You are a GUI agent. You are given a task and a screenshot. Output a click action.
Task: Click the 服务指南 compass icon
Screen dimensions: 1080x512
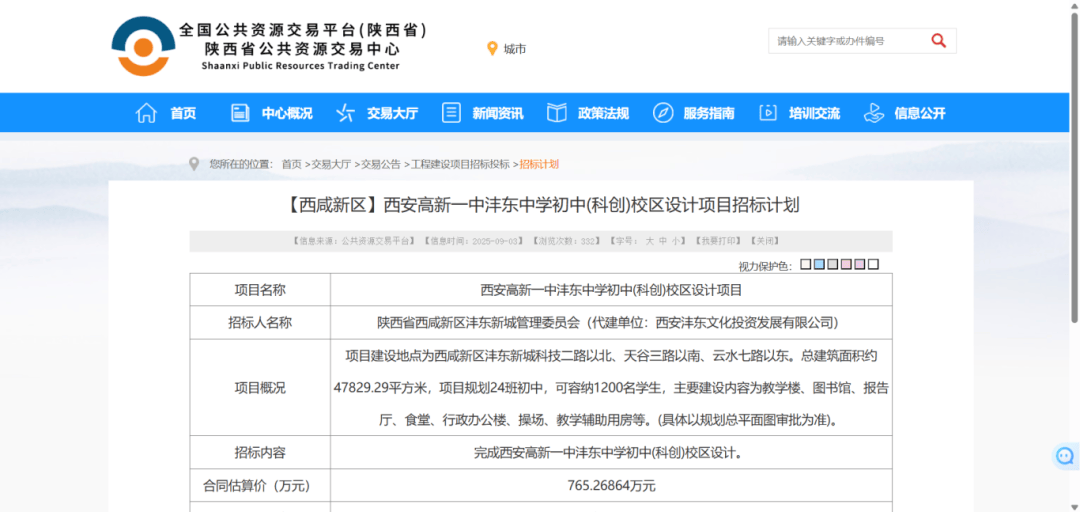663,113
